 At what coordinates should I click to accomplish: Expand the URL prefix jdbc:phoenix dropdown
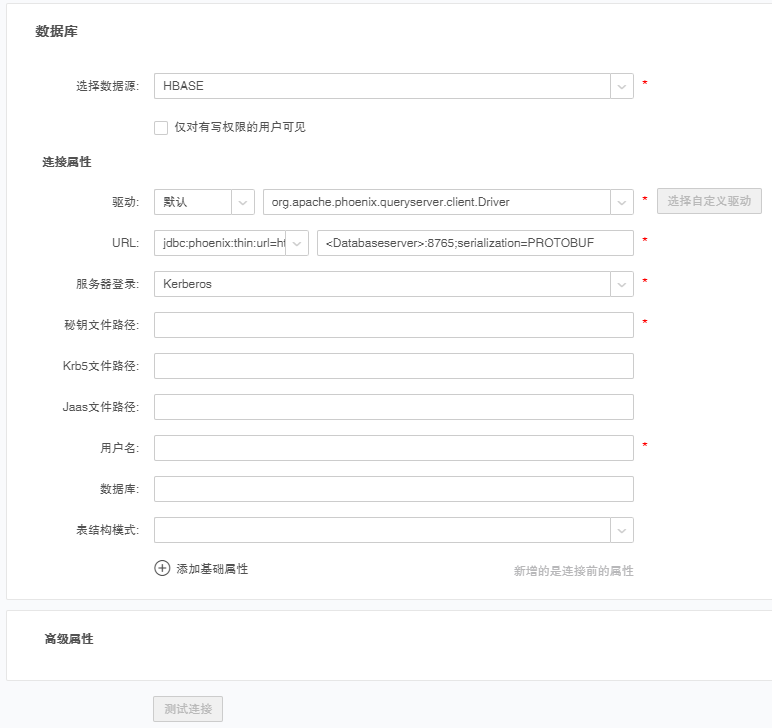pyautogui.click(x=297, y=243)
